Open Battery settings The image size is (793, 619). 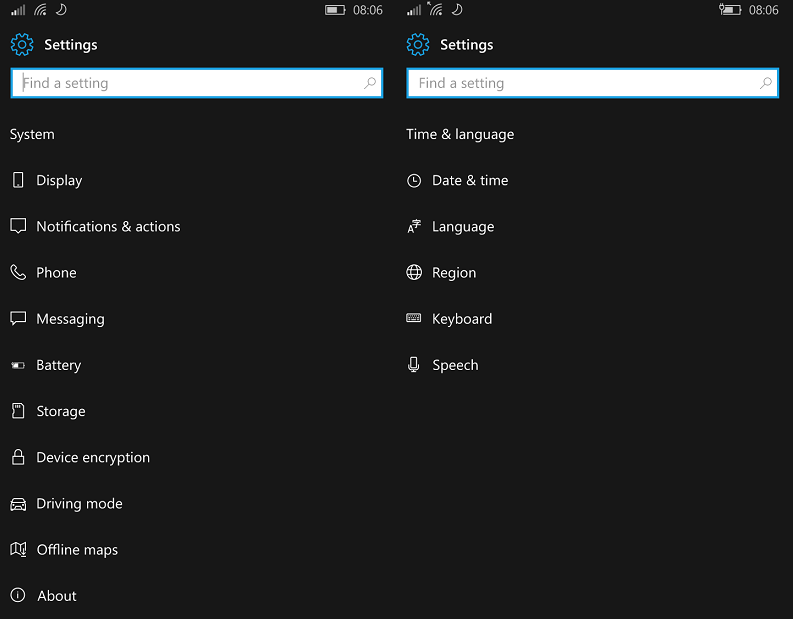(59, 365)
